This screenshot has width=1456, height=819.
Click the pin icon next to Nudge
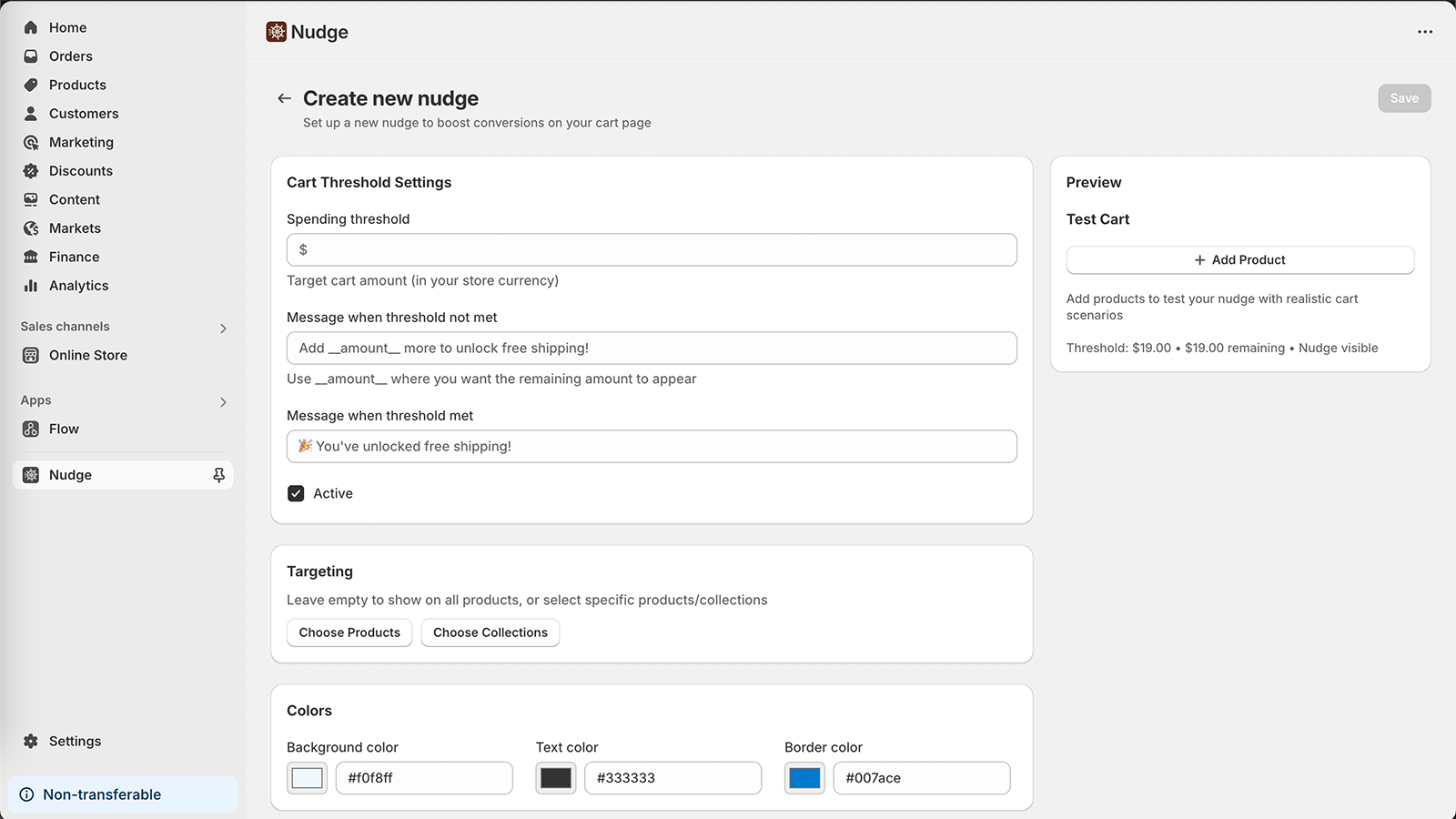218,475
